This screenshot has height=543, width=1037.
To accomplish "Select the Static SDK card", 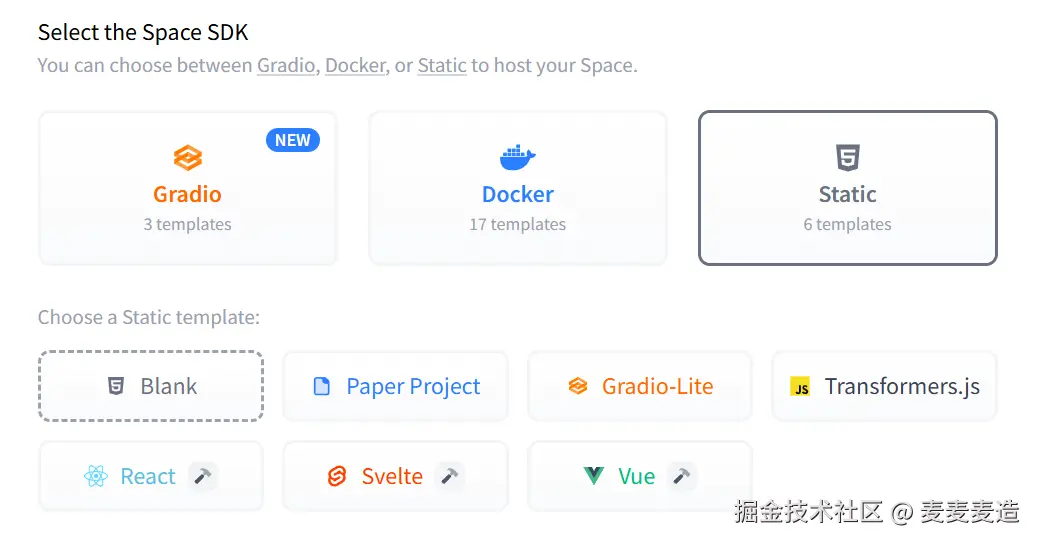I will tap(848, 188).
